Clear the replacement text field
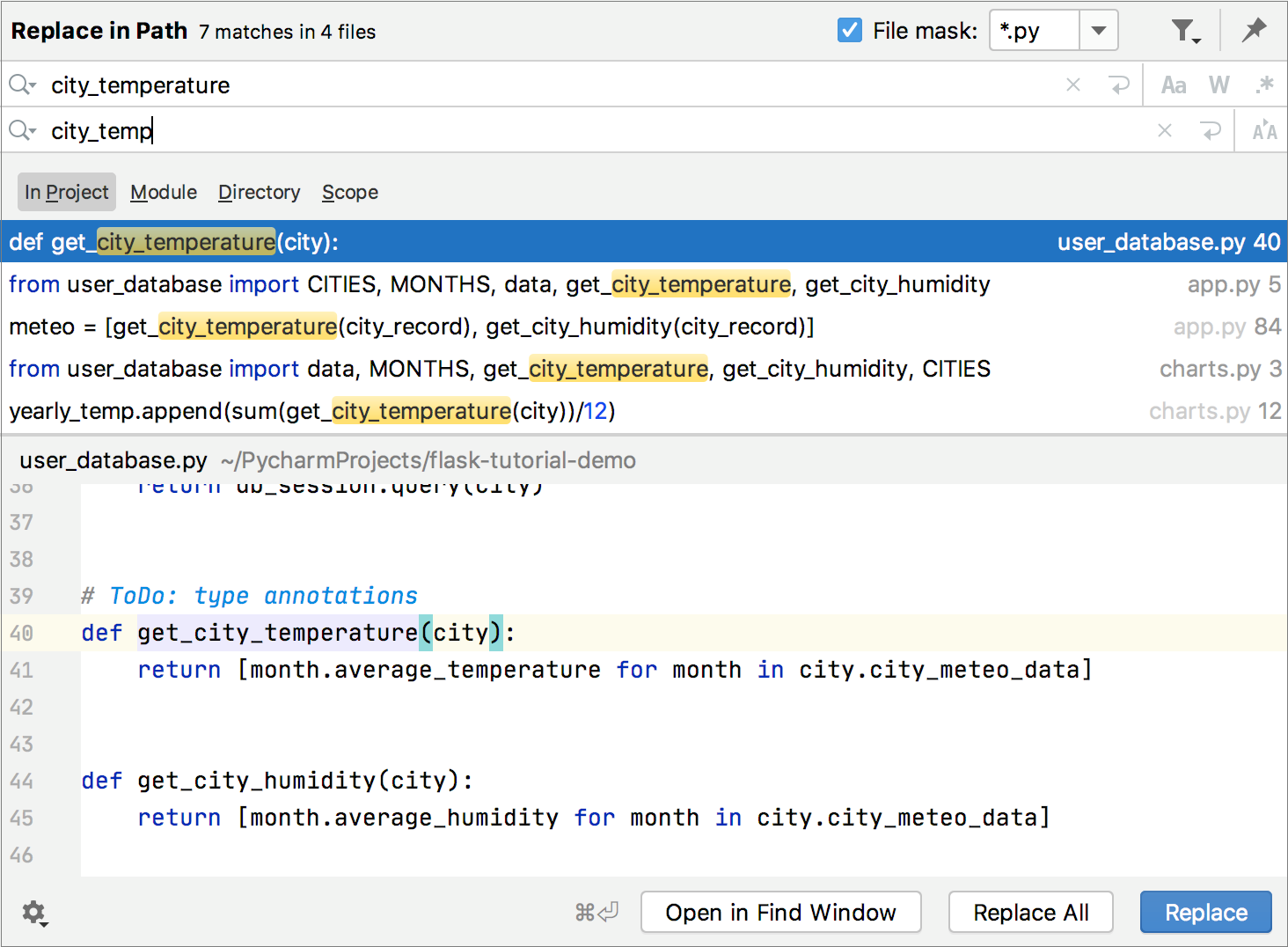Image resolution: width=1288 pixels, height=947 pixels. pyautogui.click(x=1165, y=131)
